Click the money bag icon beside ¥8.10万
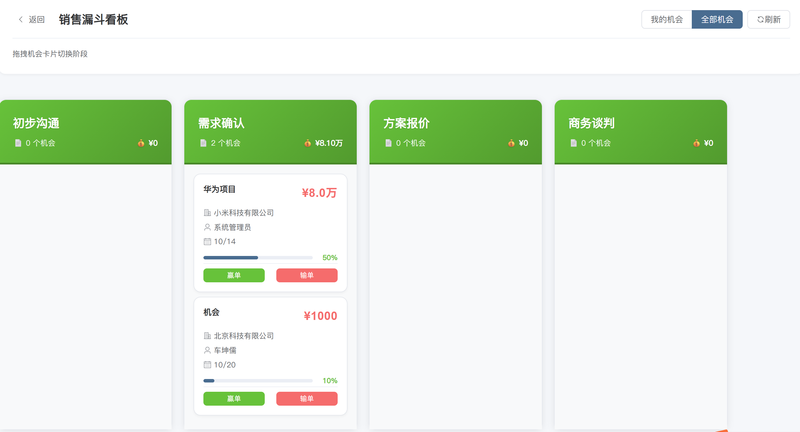 tap(308, 143)
